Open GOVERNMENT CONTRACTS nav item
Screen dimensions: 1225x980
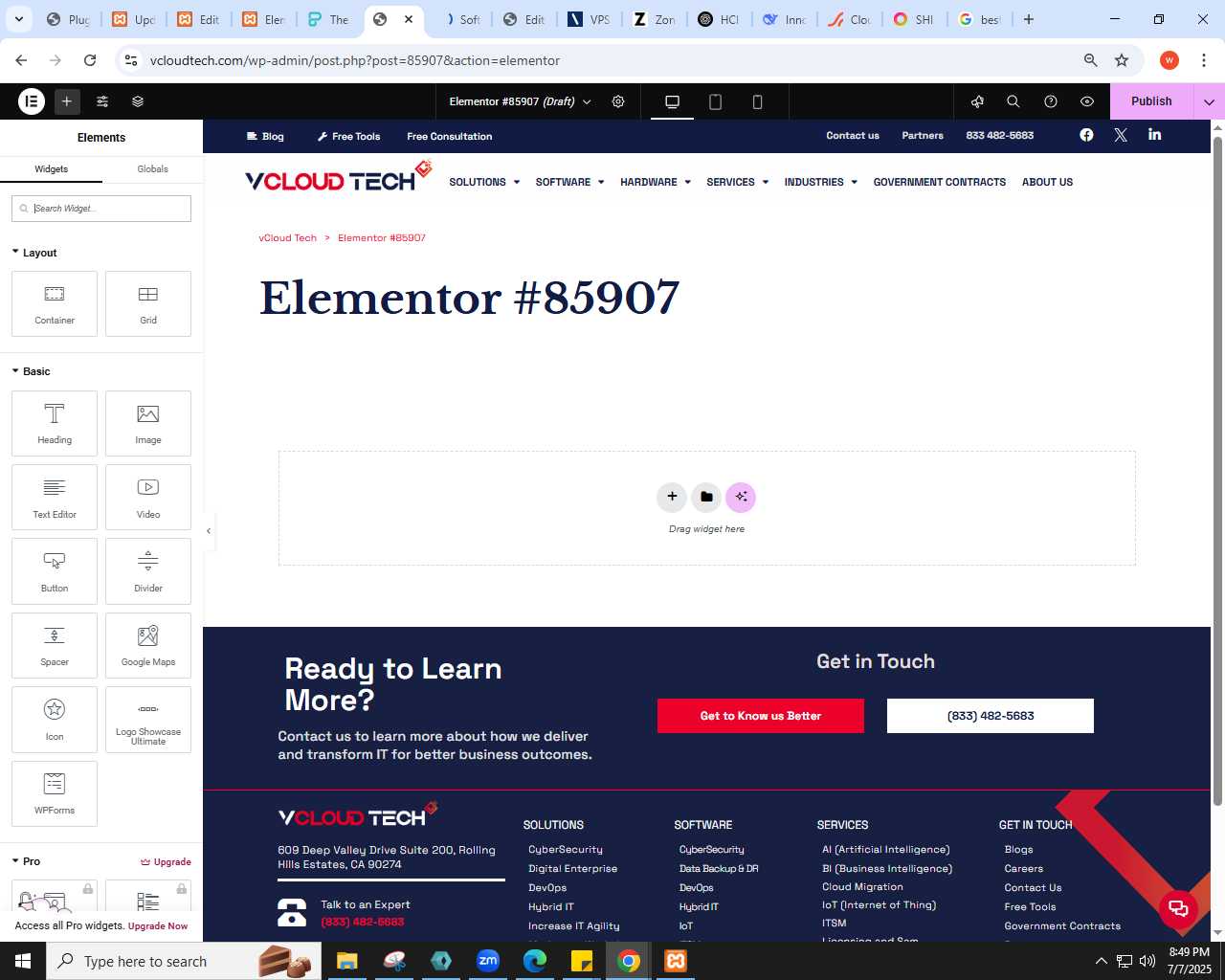[940, 182]
